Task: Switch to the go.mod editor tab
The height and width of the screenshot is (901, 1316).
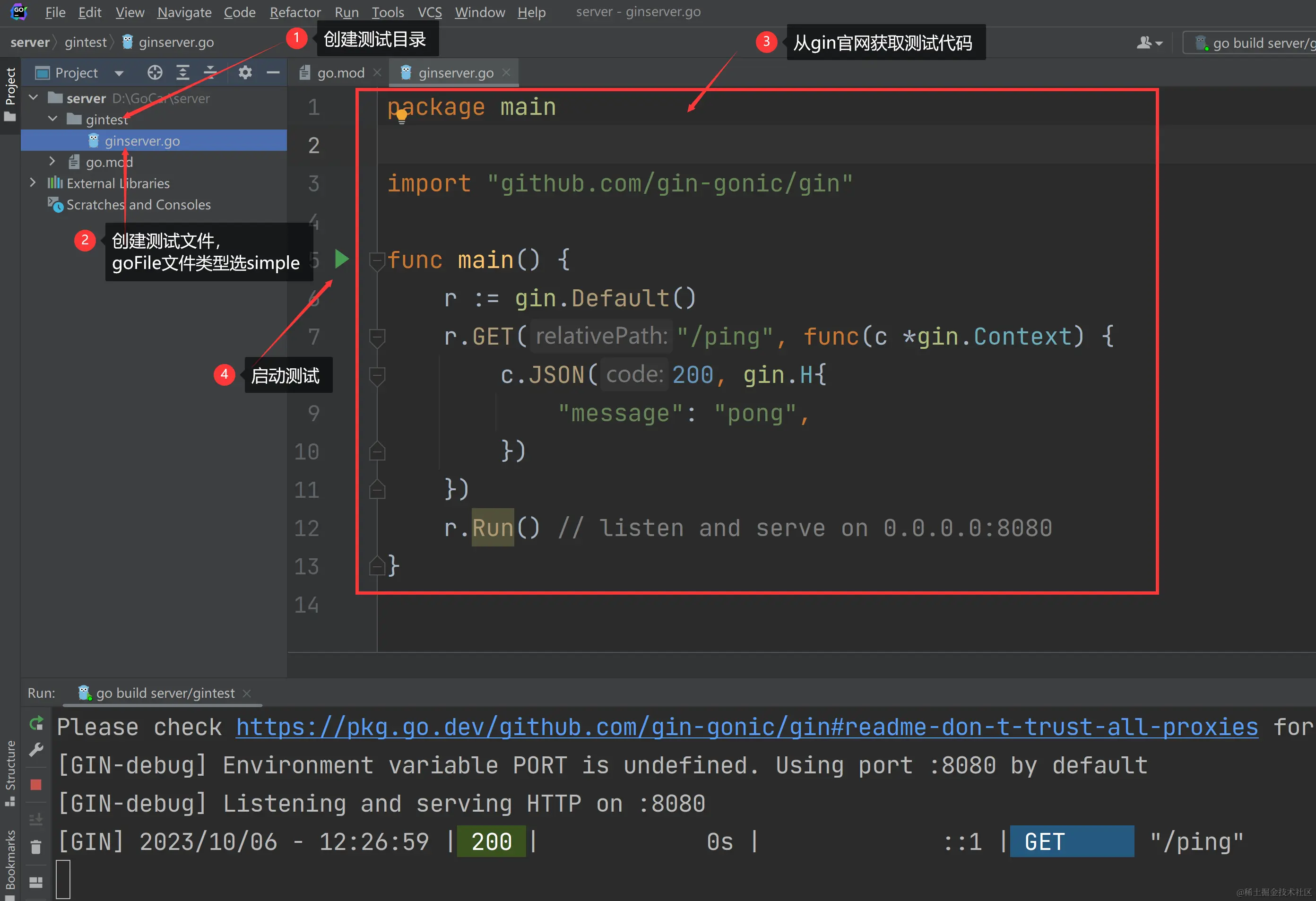Action: coord(340,73)
